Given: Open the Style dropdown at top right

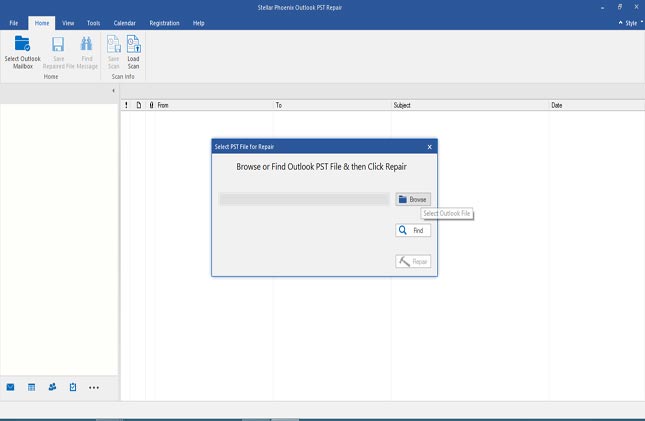Looking at the screenshot, I should coord(629,22).
